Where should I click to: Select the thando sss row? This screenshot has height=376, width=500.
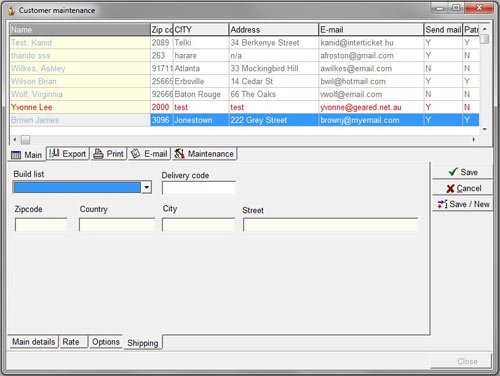pyautogui.click(x=245, y=56)
